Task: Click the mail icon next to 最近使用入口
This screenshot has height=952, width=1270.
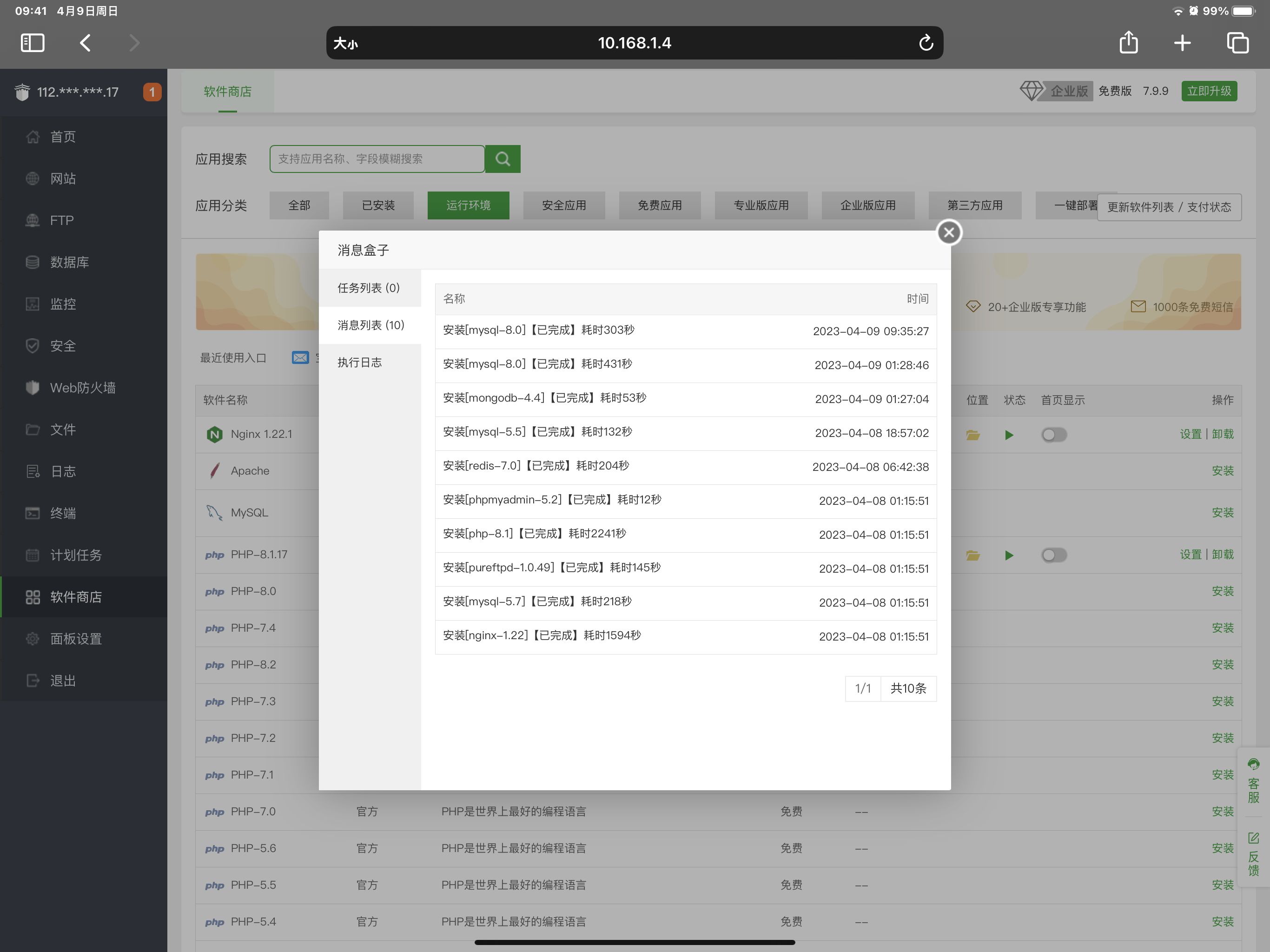Action: pyautogui.click(x=300, y=358)
